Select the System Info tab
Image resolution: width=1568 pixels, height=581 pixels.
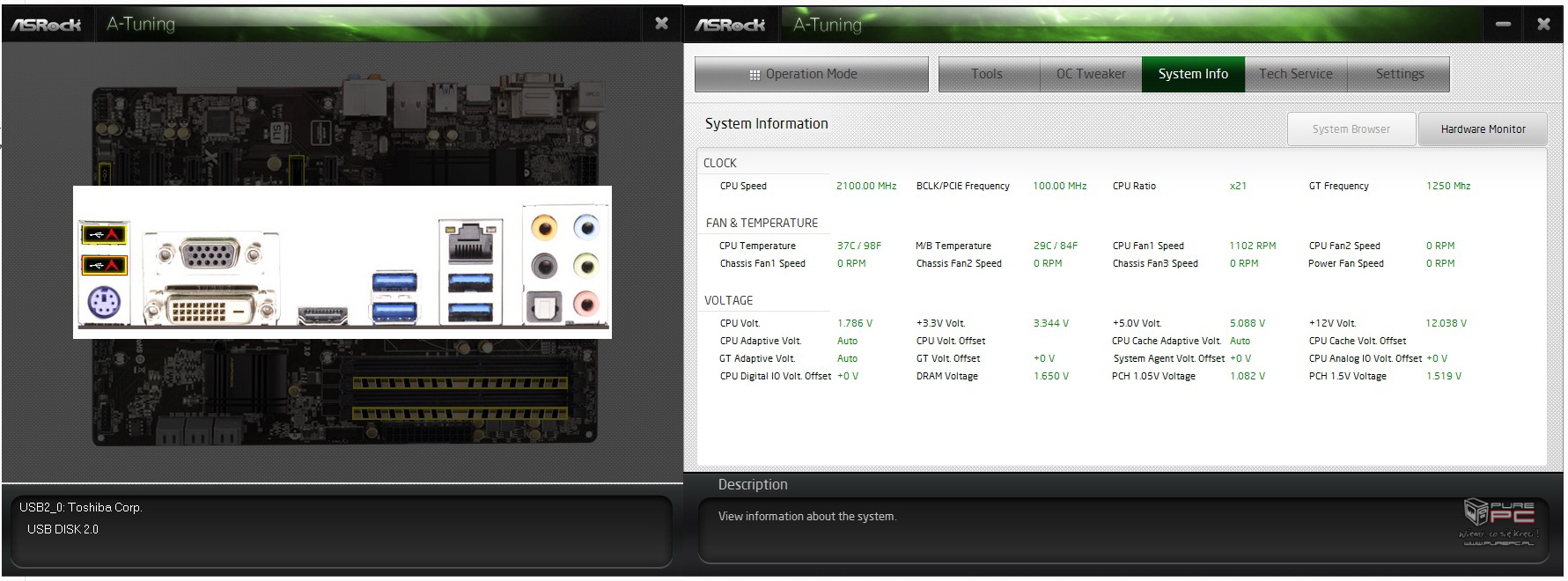pos(1193,74)
